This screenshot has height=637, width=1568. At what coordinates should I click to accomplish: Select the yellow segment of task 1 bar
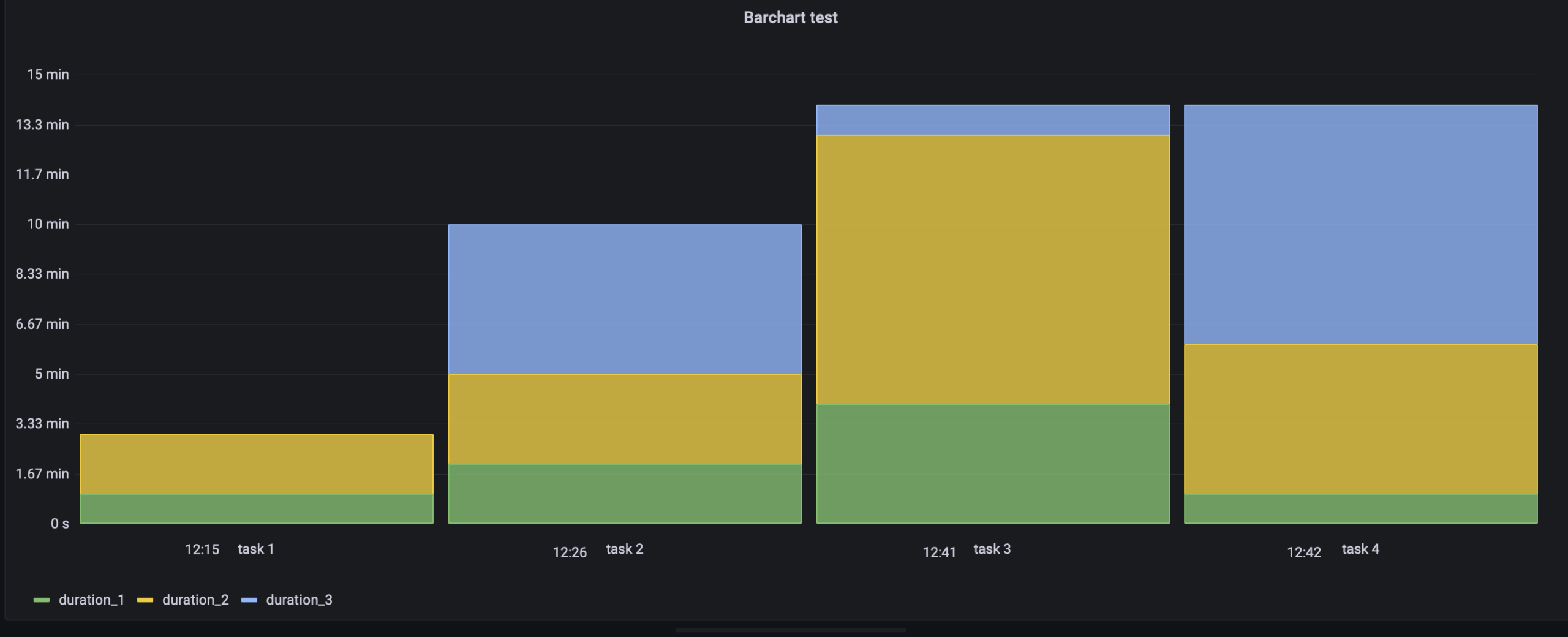257,464
